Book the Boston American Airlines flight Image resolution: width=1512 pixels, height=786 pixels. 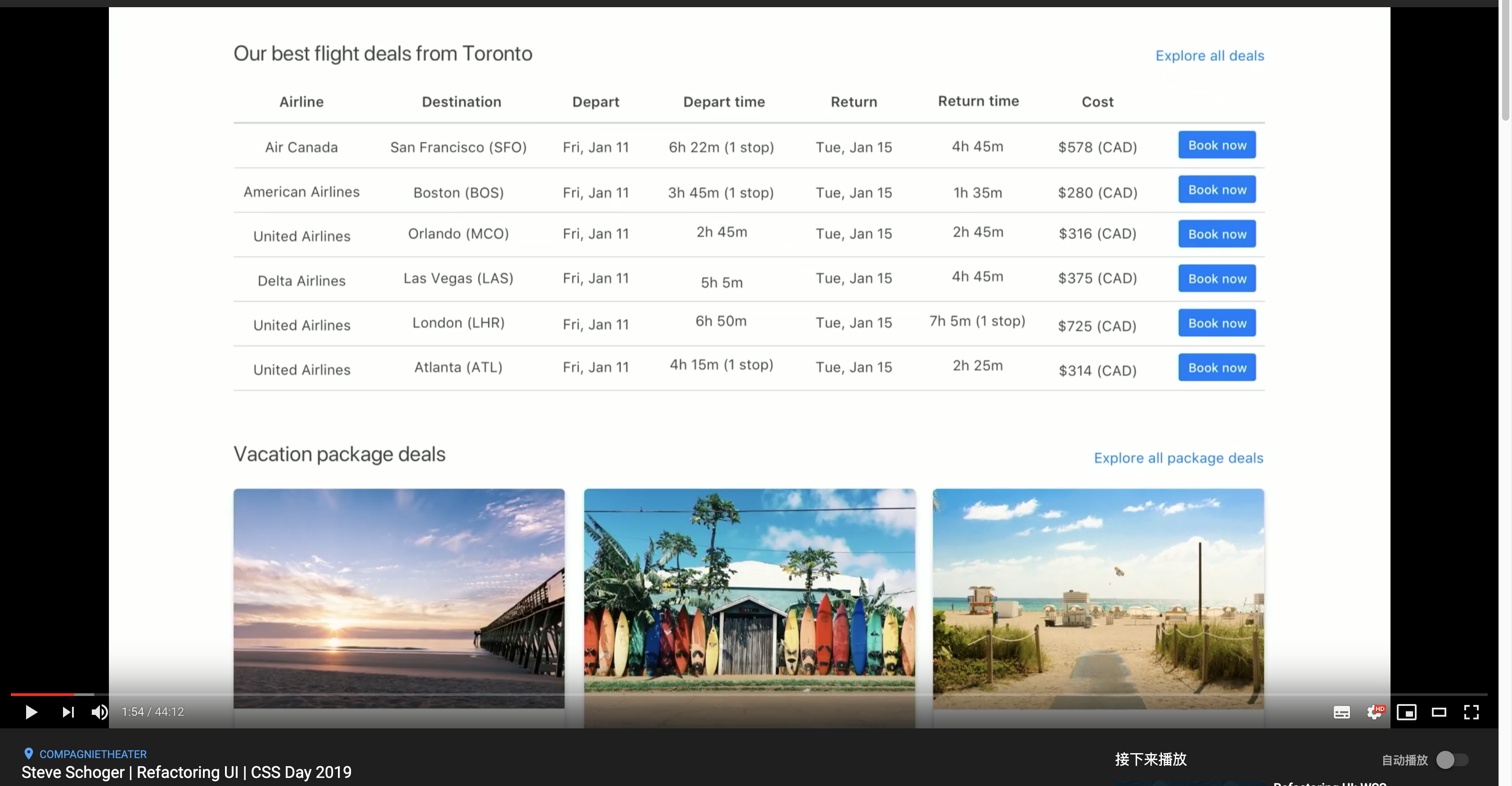point(1217,190)
